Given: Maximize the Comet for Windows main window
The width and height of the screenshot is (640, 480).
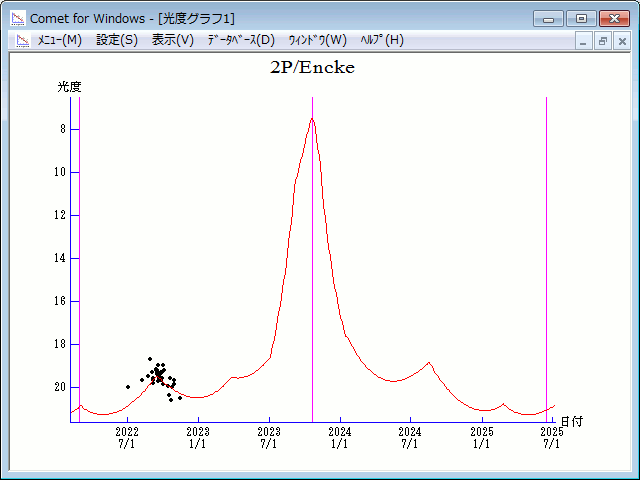Looking at the screenshot, I should (581, 19).
